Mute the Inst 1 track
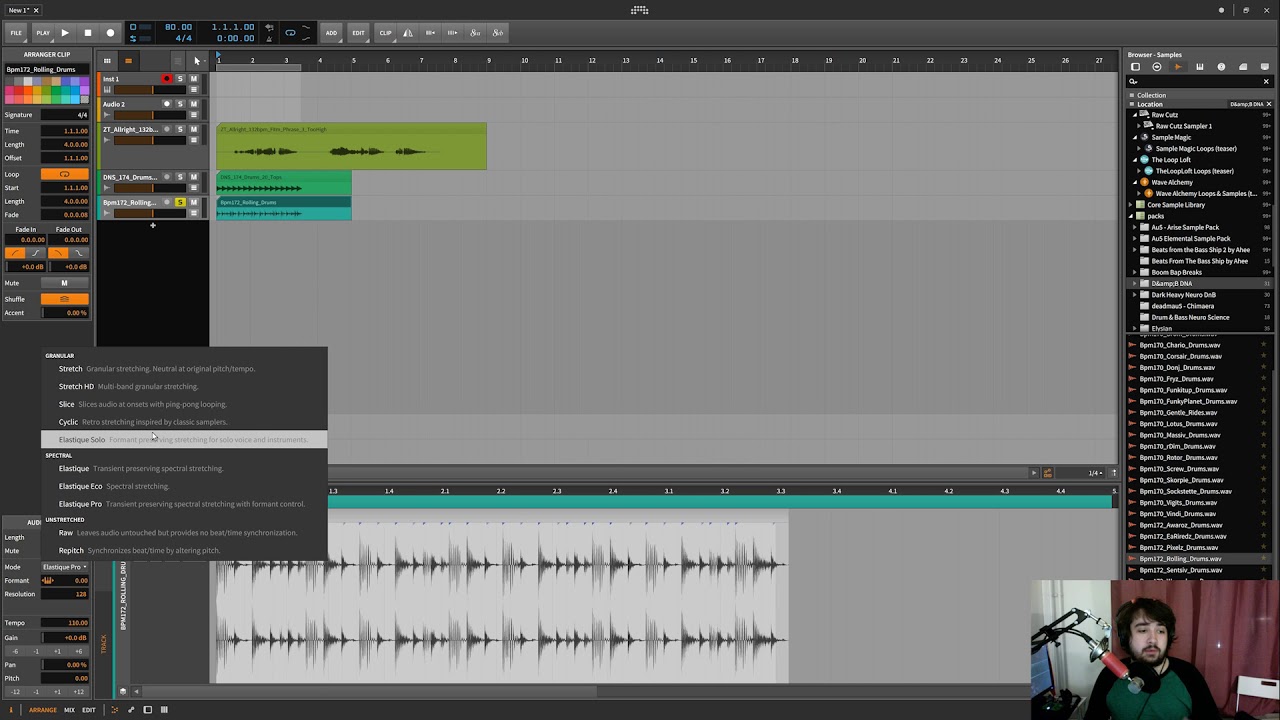This screenshot has width=1280, height=720. 193,79
